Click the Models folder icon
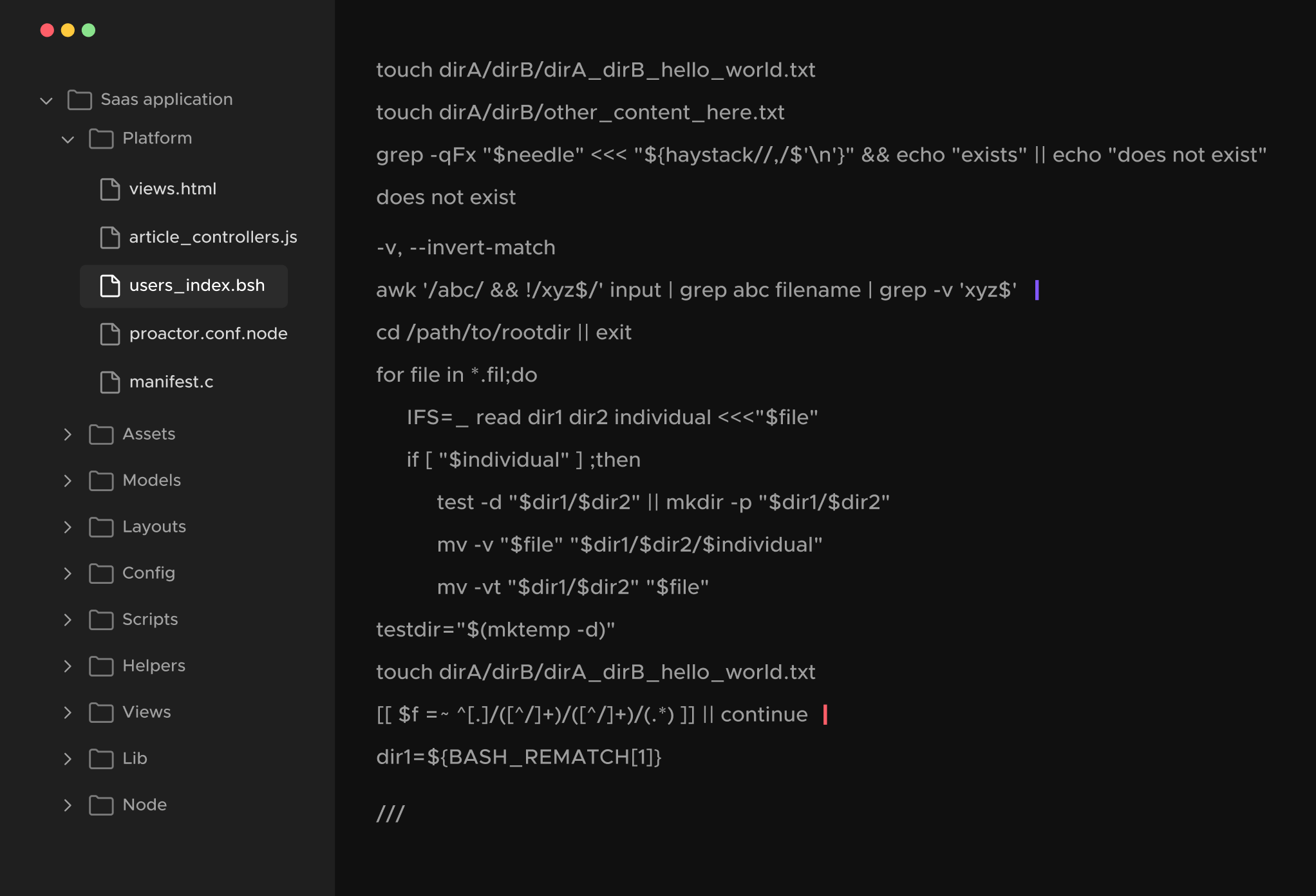The image size is (1316, 896). click(101, 480)
